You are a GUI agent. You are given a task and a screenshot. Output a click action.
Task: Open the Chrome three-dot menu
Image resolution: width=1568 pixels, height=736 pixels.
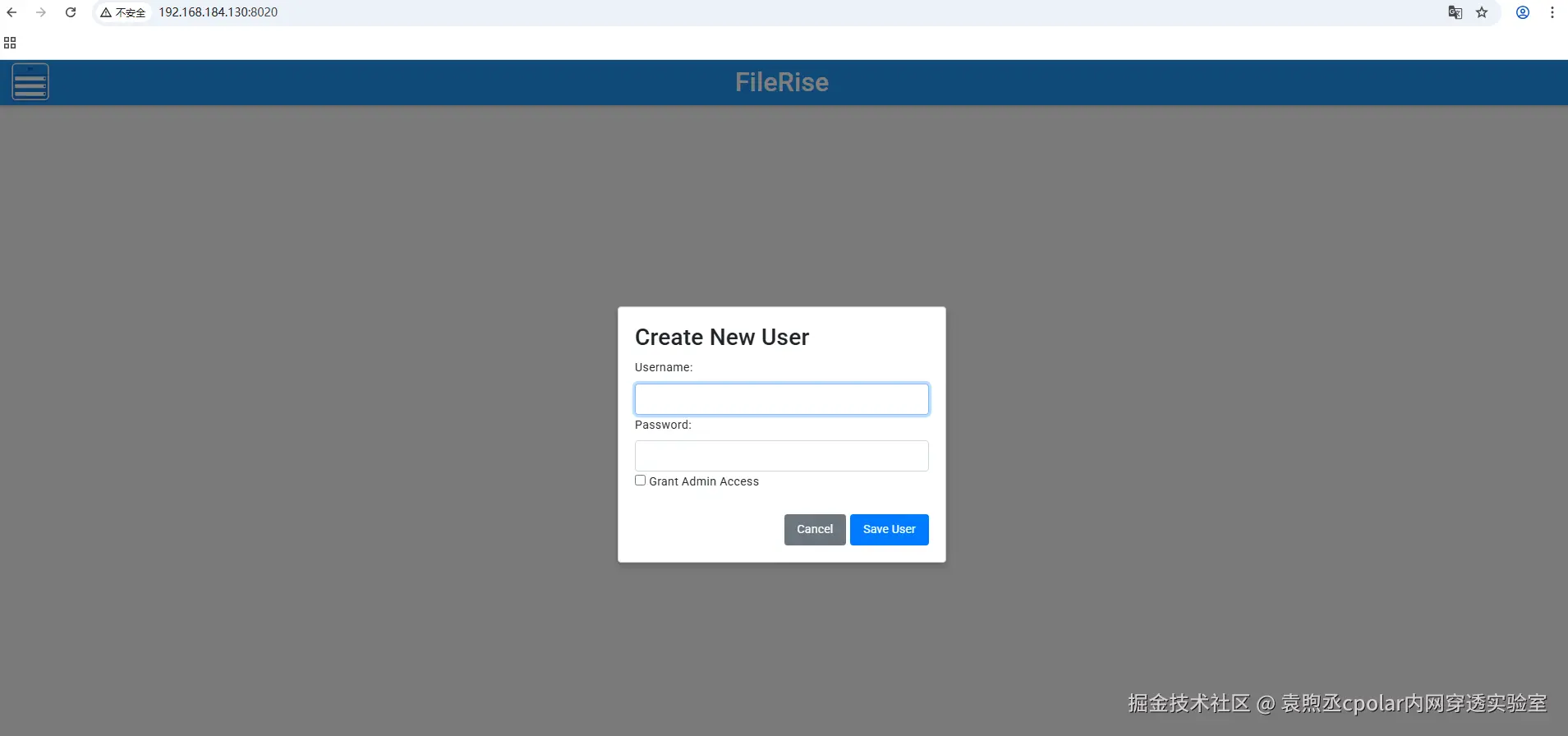tap(1552, 12)
